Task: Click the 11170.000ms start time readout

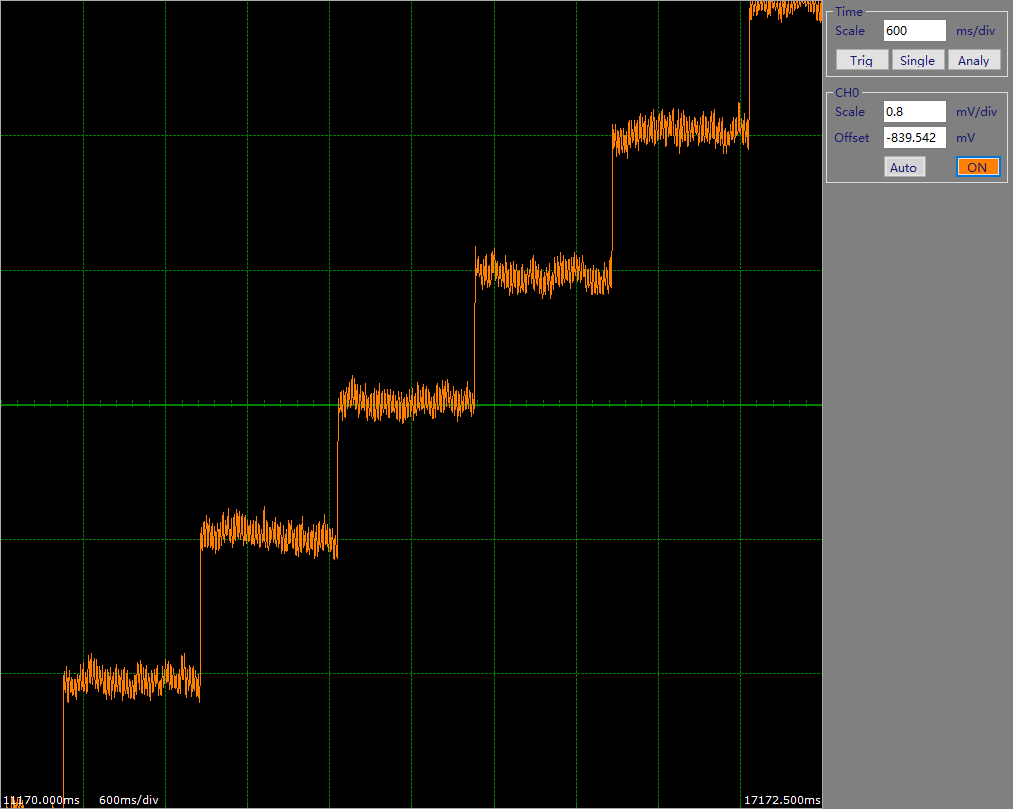Action: point(41,800)
